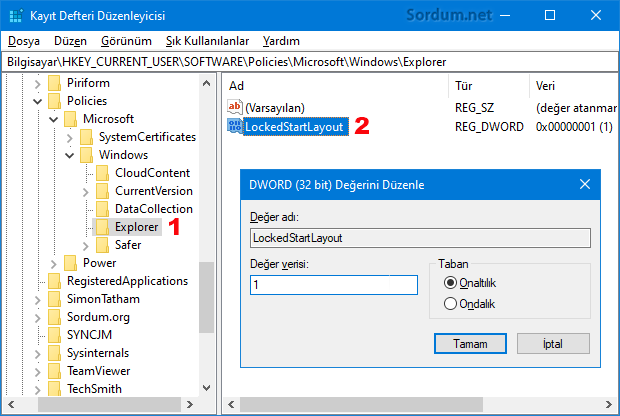The height and width of the screenshot is (416, 620).
Task: Expand the SystemCertificates key
Action: tap(70, 138)
